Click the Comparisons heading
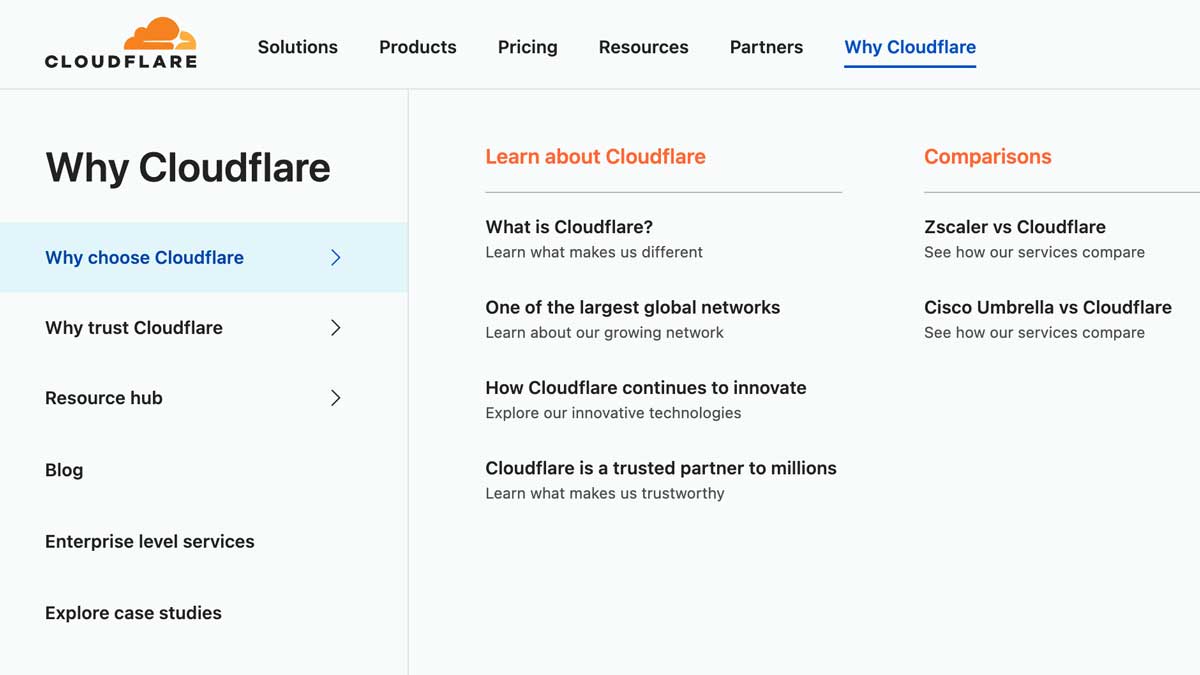This screenshot has height=675, width=1200. (x=988, y=156)
